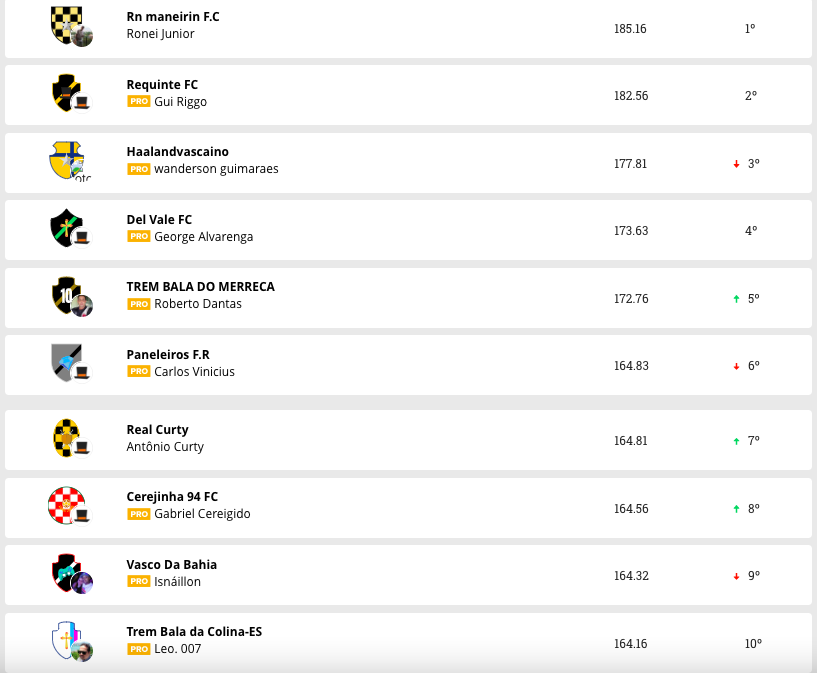The height and width of the screenshot is (673, 817).
Task: Click Rn maneirin F.C team crest
Action: [x=66, y=23]
